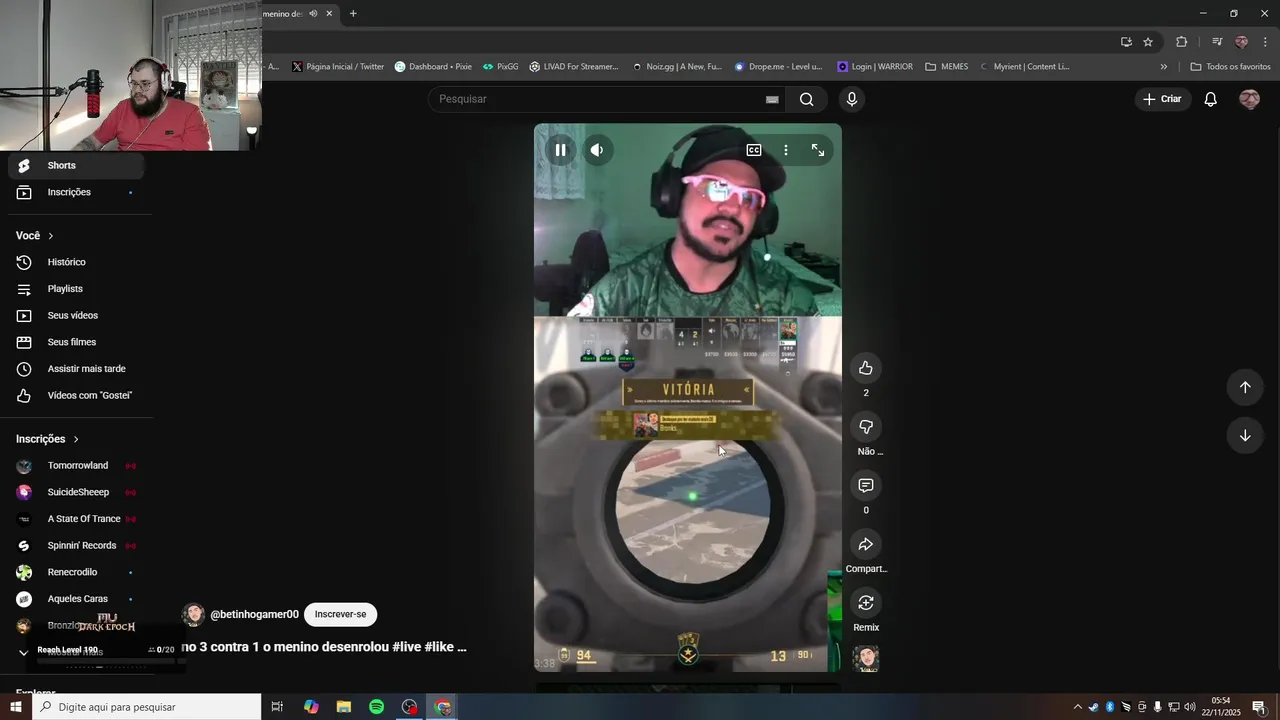The width and height of the screenshot is (1280, 720).
Task: Go to the previous Short with up arrow
Action: (1245, 387)
